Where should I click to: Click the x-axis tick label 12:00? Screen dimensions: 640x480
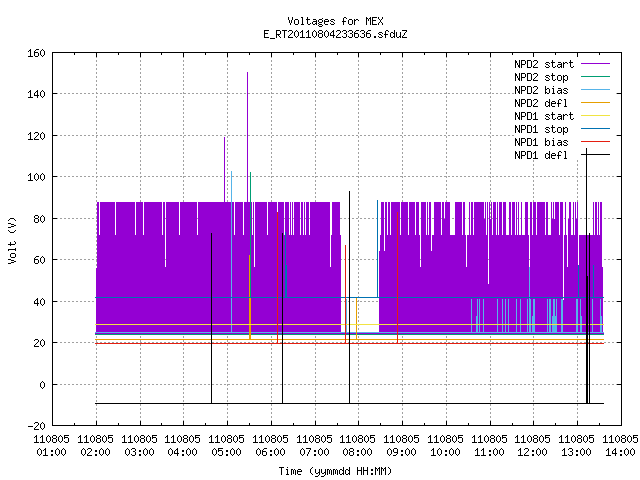tap(532, 452)
